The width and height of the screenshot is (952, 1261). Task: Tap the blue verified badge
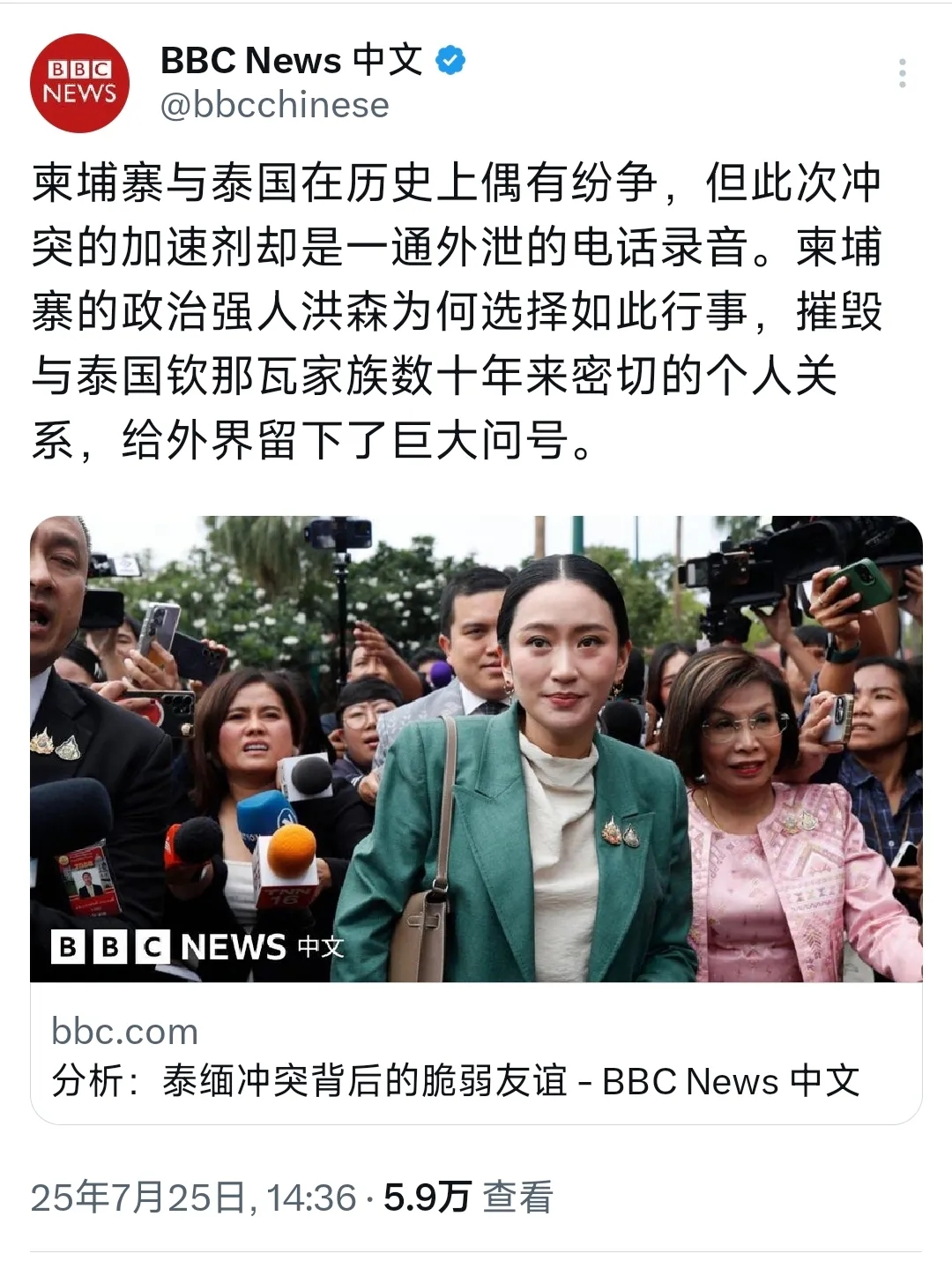coord(451,60)
